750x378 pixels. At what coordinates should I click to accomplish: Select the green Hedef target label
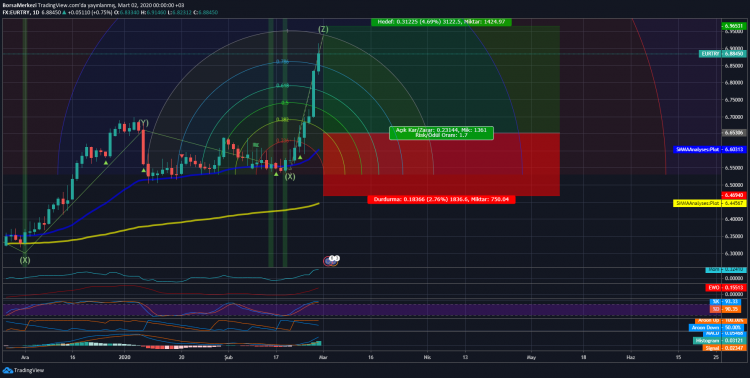pos(441,22)
